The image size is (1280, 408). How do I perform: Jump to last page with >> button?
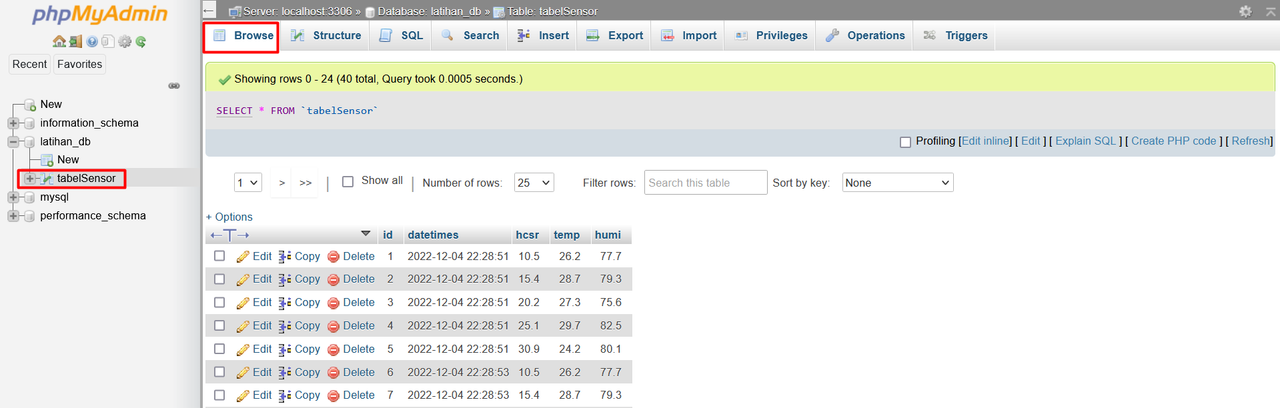[305, 183]
